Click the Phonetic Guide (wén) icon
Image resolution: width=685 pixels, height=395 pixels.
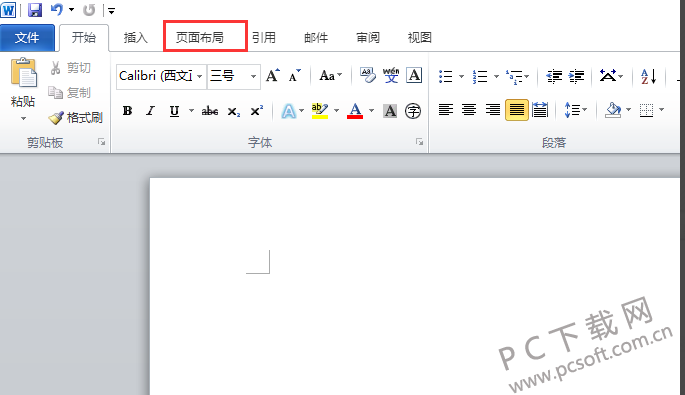click(391, 75)
